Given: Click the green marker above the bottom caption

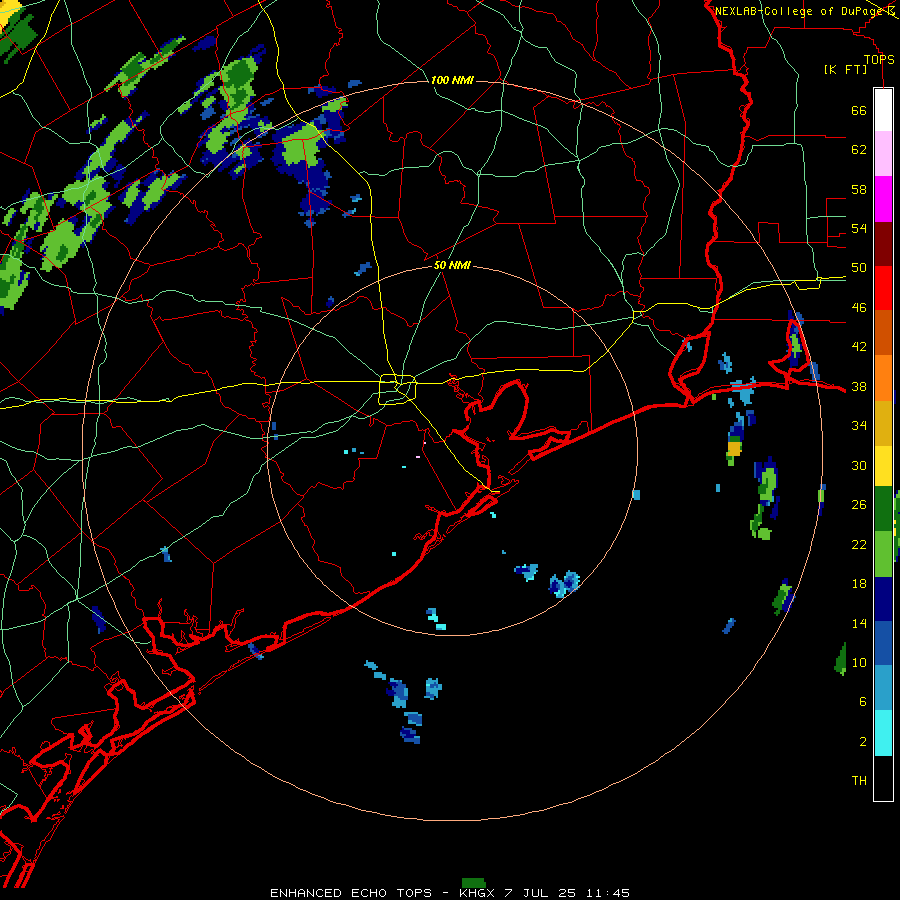Looking at the screenshot, I should (x=474, y=883).
